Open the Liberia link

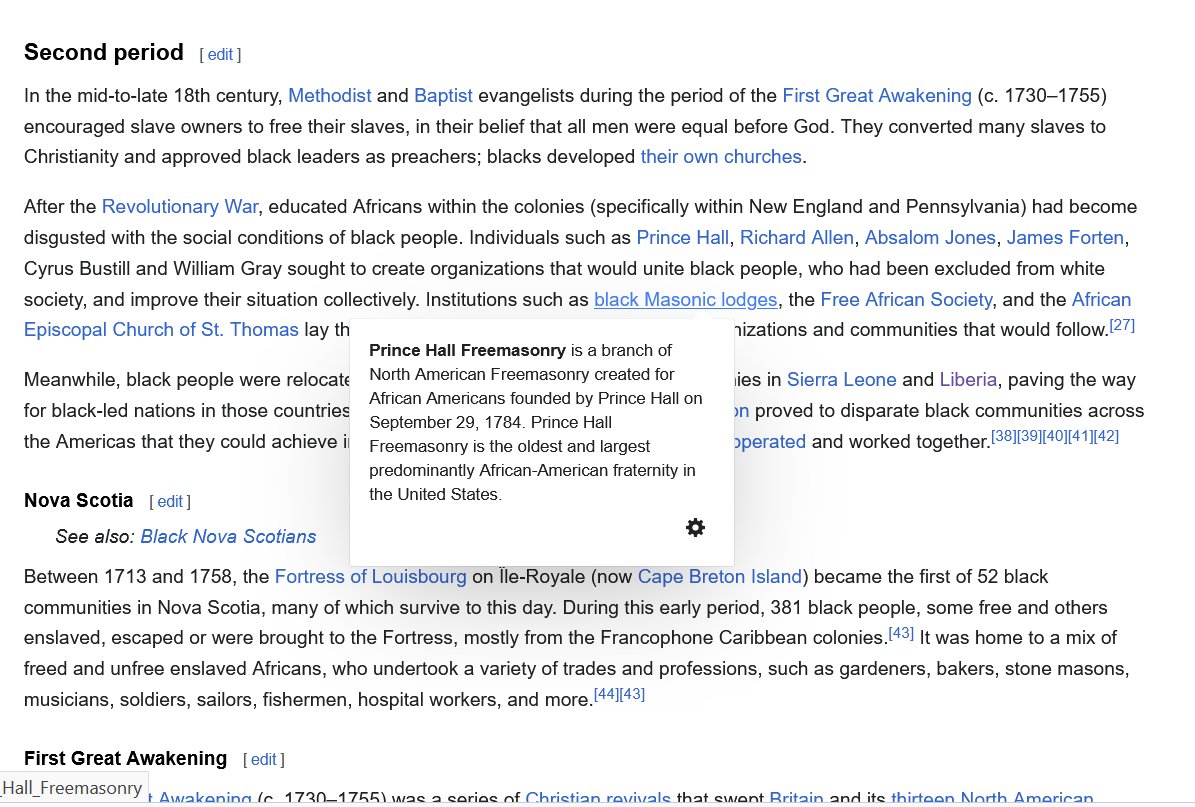(968, 380)
